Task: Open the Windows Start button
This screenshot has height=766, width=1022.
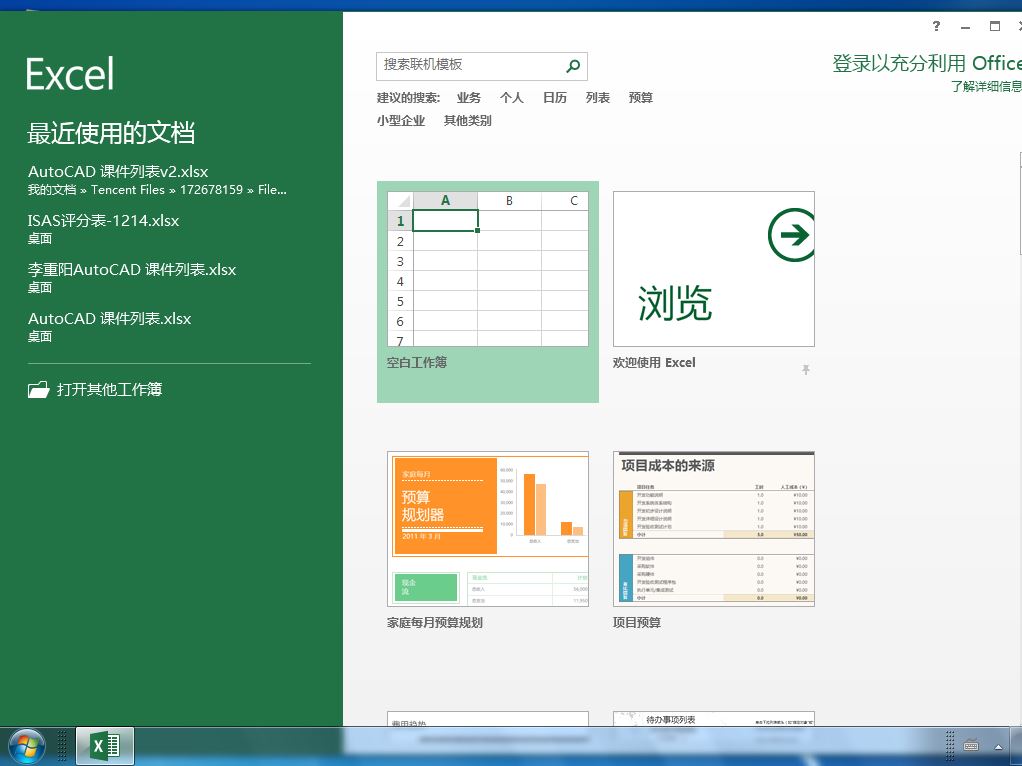Action: click(x=27, y=746)
